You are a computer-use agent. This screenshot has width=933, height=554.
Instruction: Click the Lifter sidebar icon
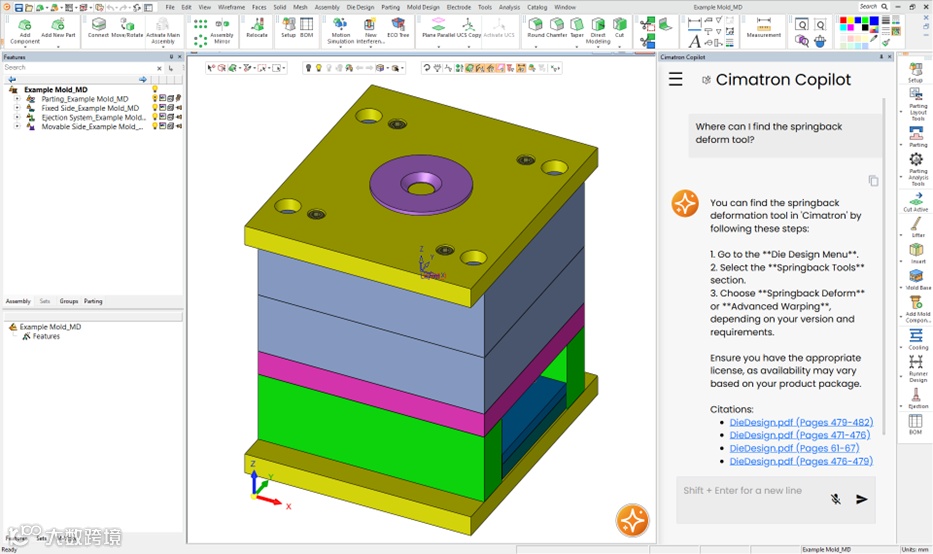tap(916, 224)
